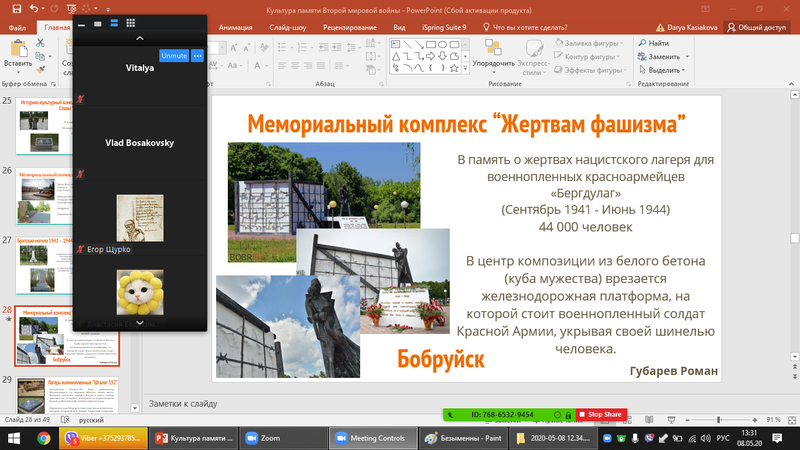The image size is (800, 450).
Task: Open Reading view from the status bar
Action: point(649,420)
